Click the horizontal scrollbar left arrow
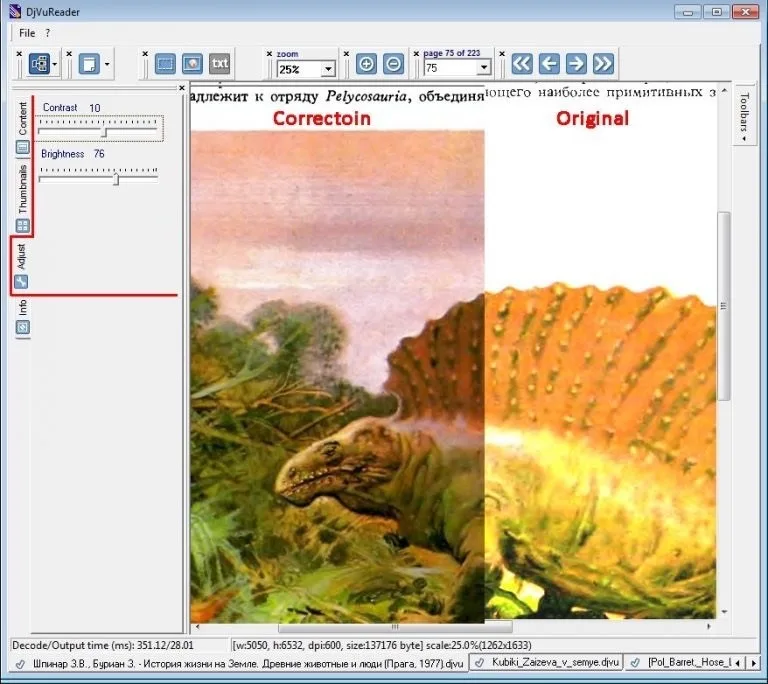Viewport: 768px width, 684px height. (197, 627)
